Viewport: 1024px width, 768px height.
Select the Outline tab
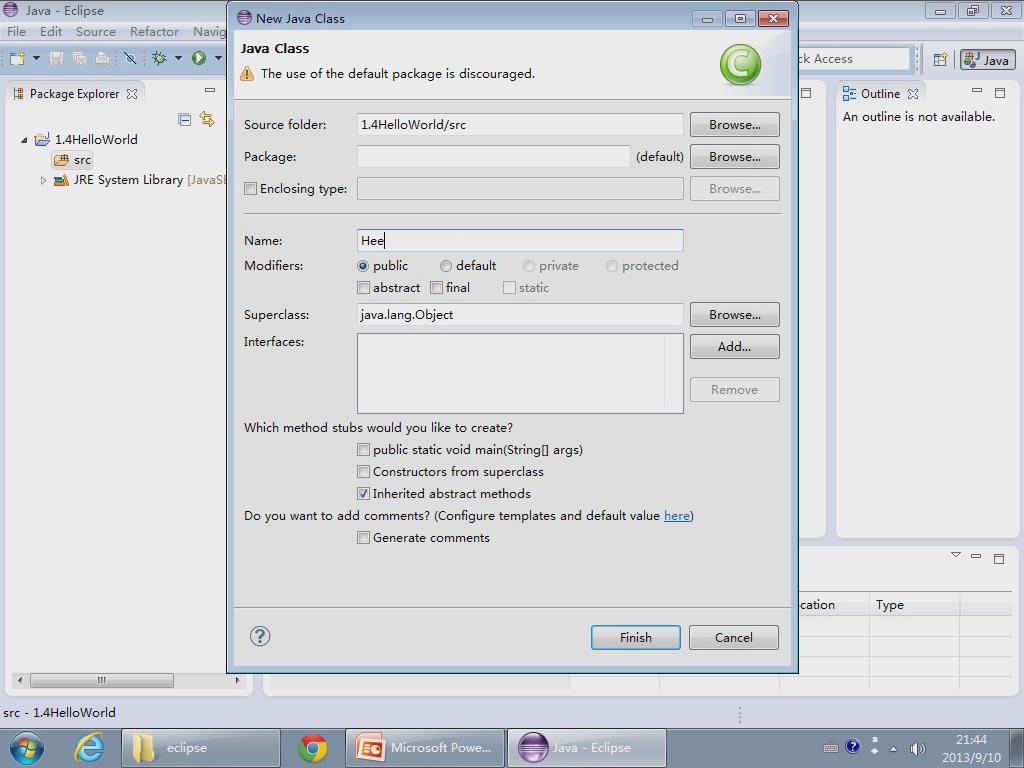tap(880, 94)
